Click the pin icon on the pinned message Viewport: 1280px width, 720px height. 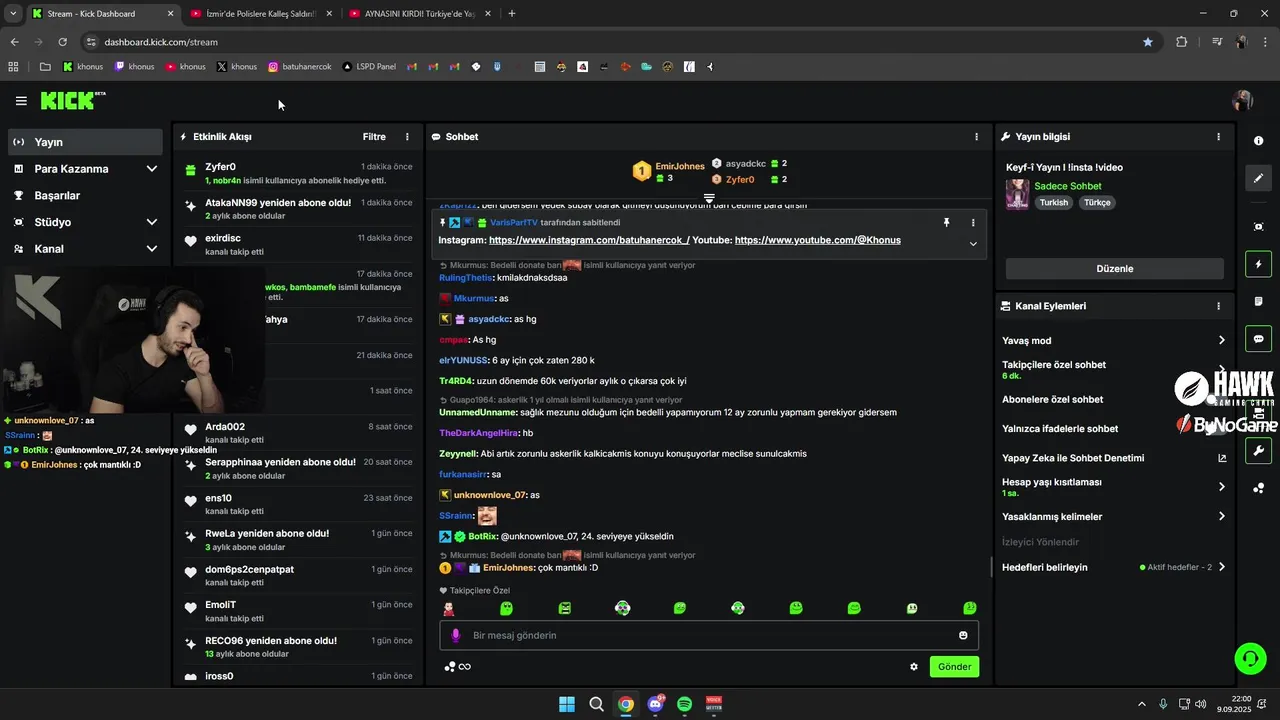point(946,223)
